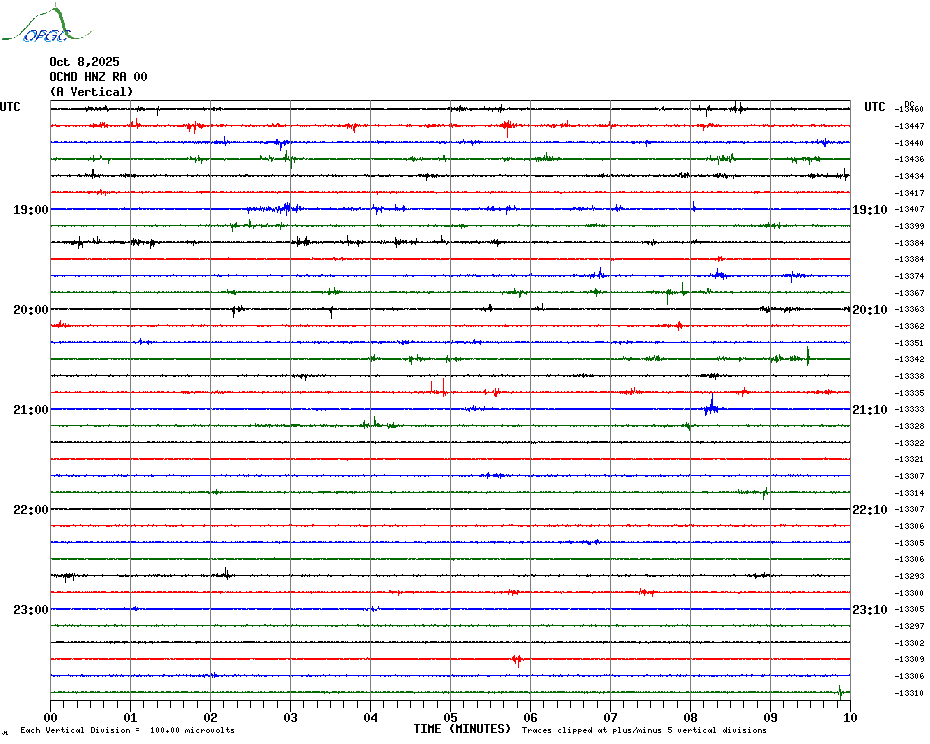The image size is (930, 744).
Task: Click the -13407 offset value on right
Action: (910, 210)
